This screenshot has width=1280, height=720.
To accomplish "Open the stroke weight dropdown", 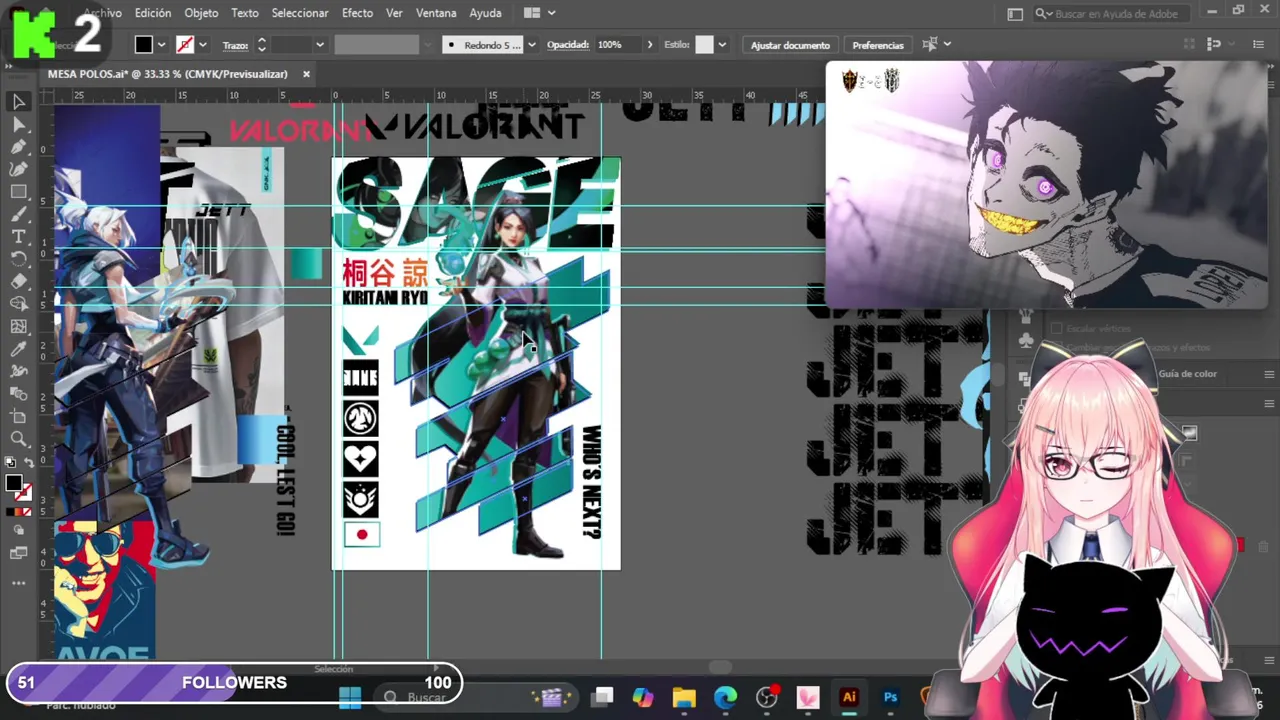I will pos(319,45).
